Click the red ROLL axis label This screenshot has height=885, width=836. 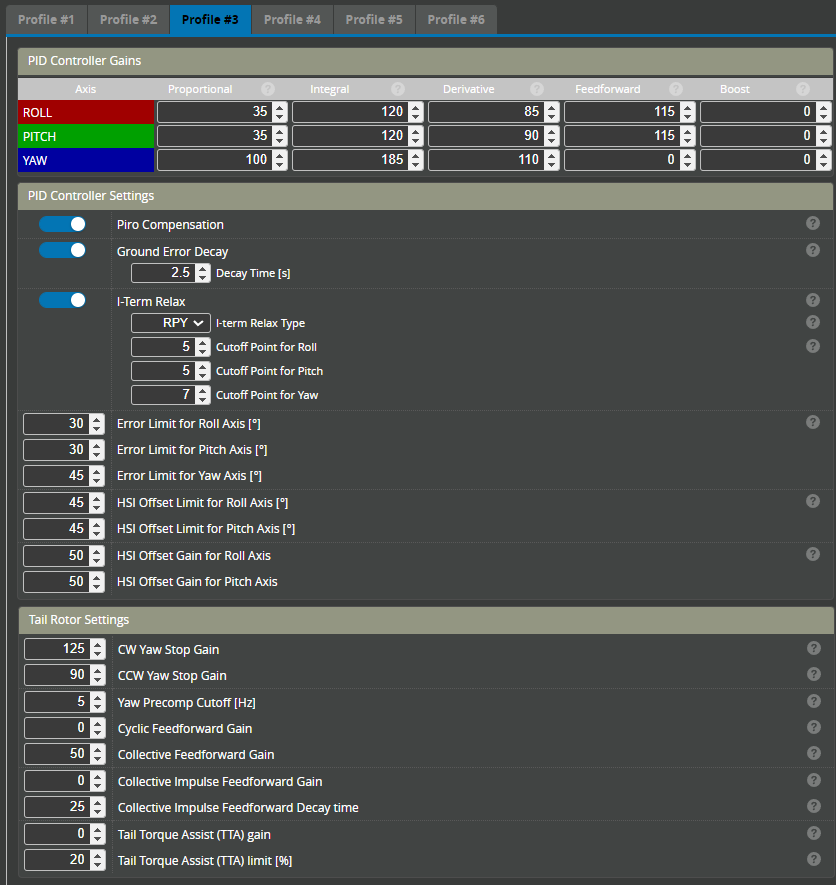(86, 112)
